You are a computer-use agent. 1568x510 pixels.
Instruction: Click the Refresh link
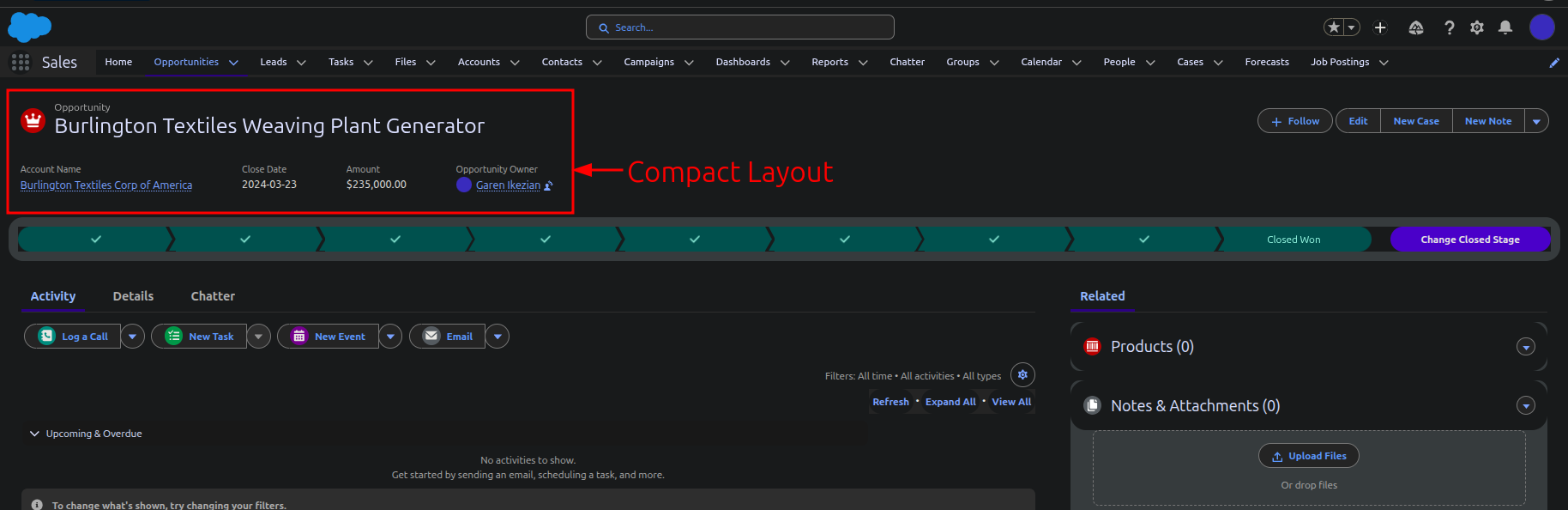click(x=890, y=402)
